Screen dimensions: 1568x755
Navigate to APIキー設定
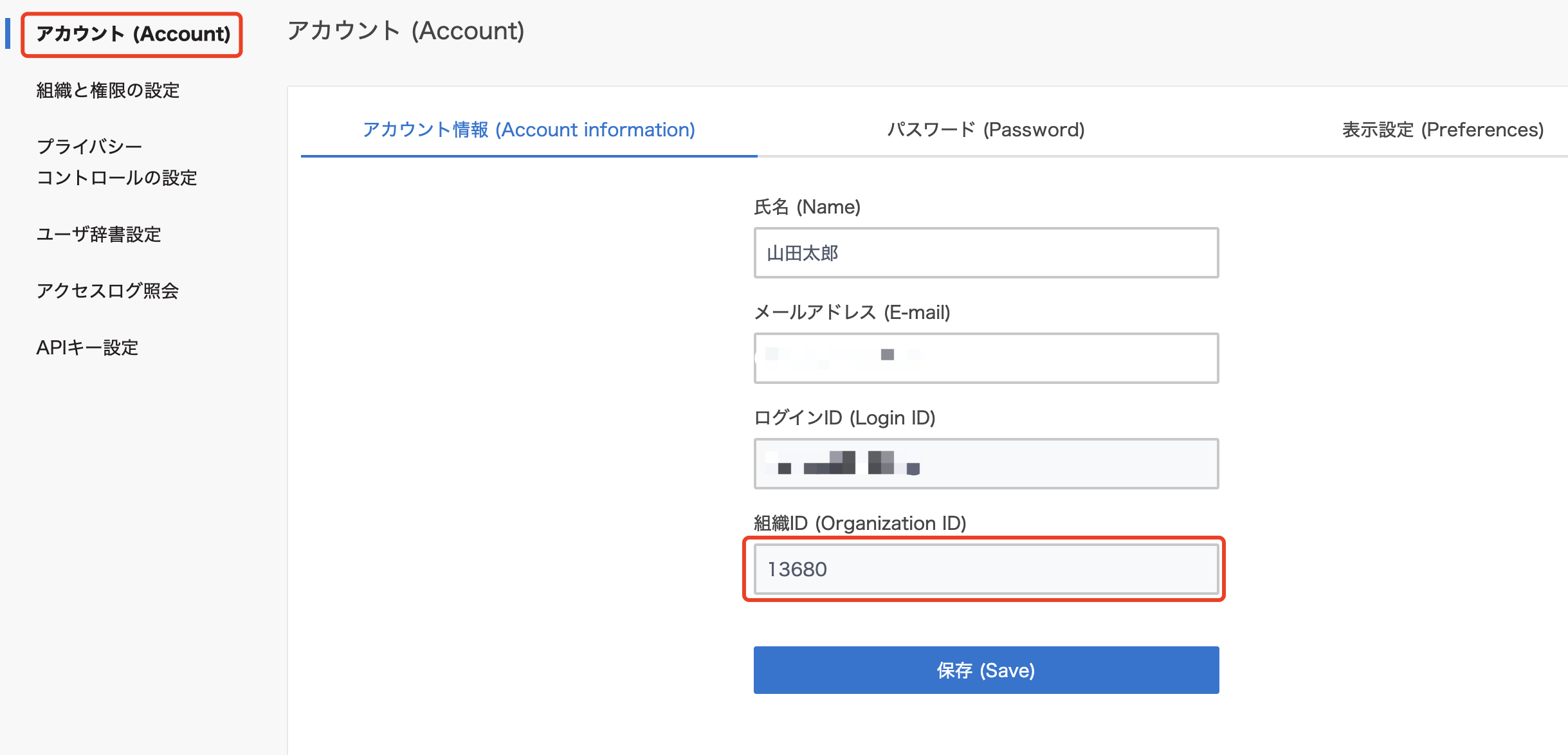87,347
